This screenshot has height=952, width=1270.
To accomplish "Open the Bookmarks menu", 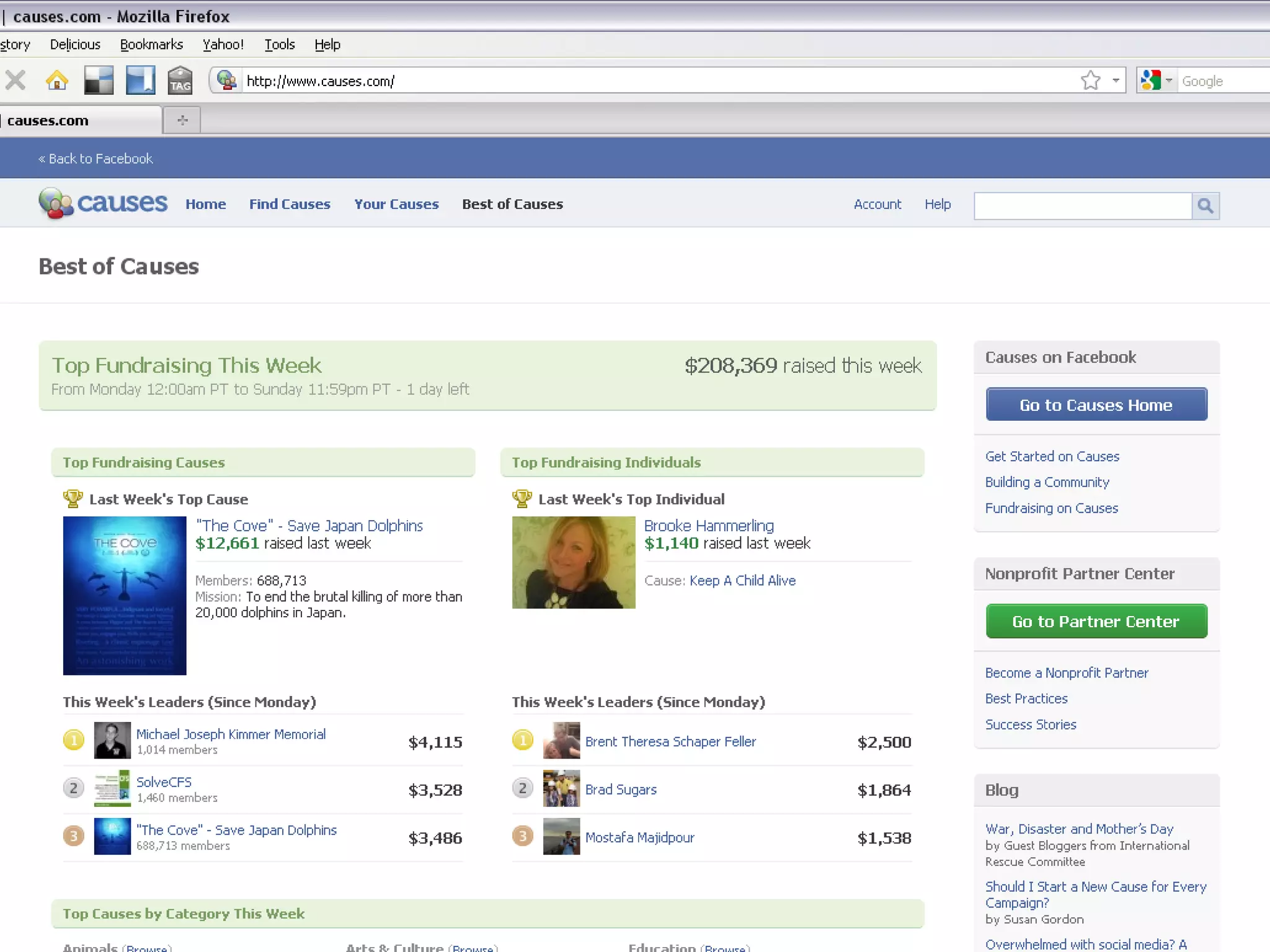I will pyautogui.click(x=151, y=45).
